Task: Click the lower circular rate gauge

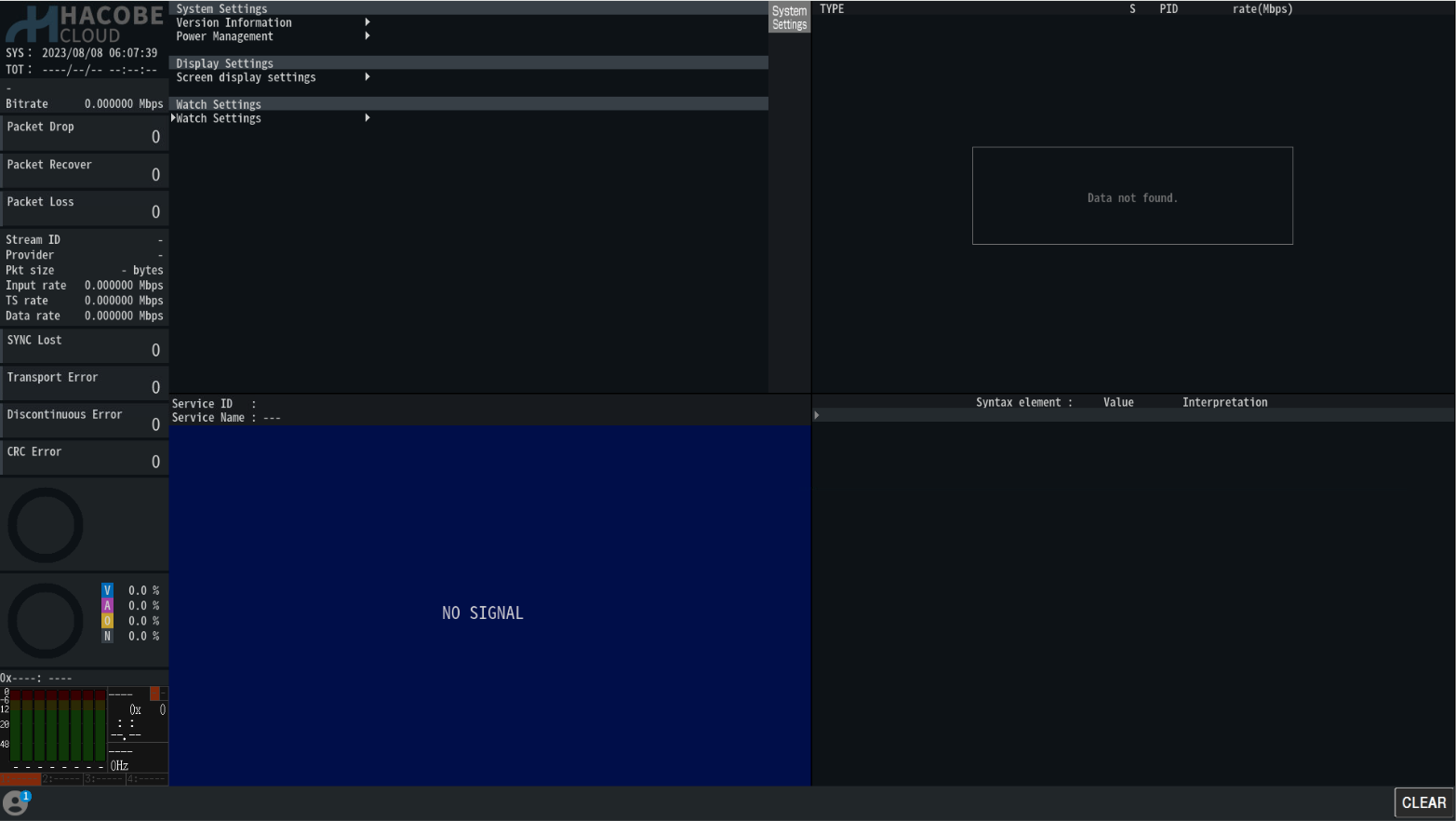Action: pyautogui.click(x=46, y=620)
